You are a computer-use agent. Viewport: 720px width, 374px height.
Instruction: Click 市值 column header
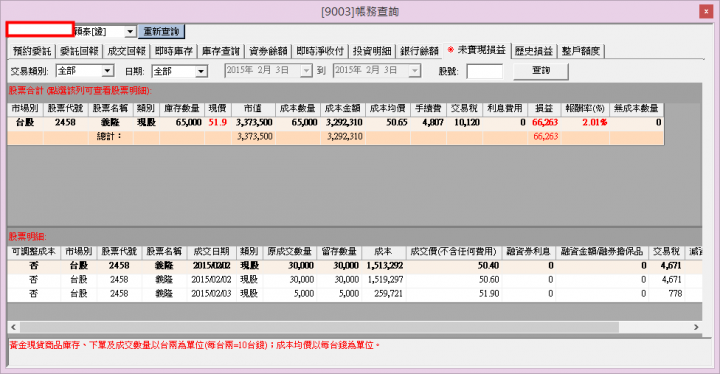point(253,108)
